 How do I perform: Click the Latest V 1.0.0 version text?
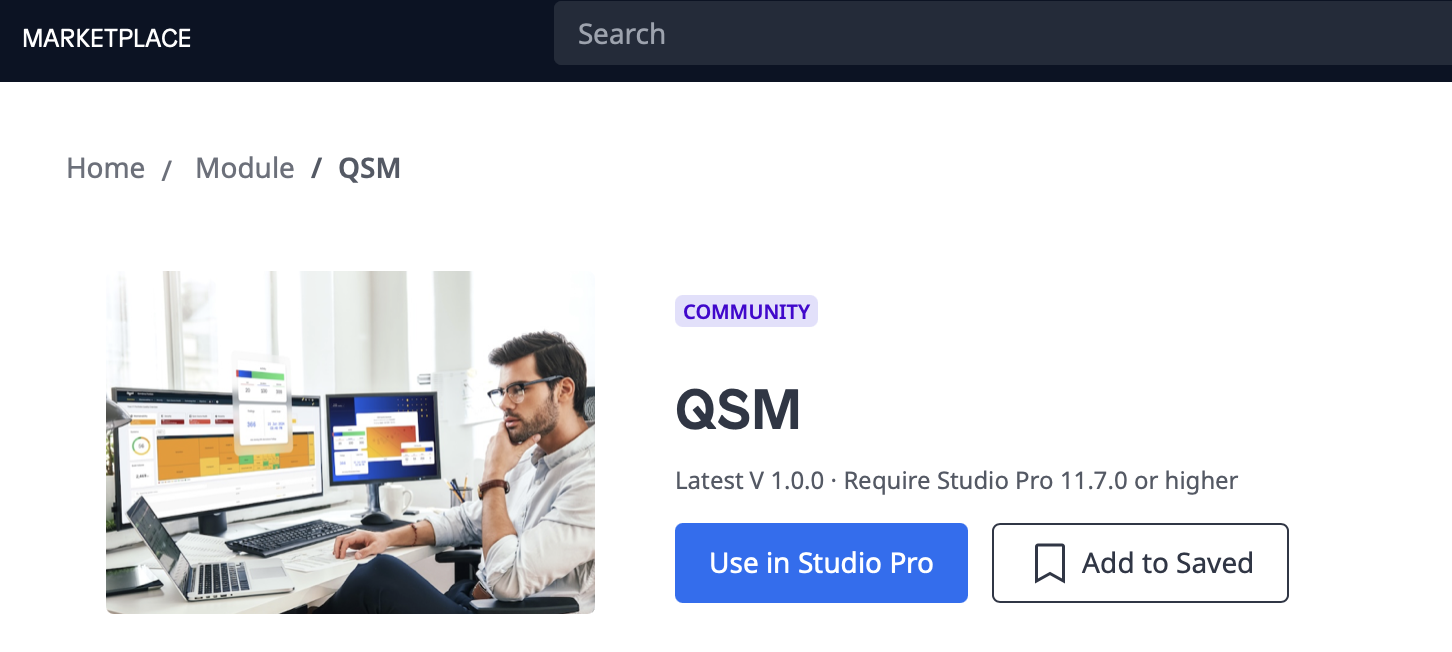tap(749, 481)
